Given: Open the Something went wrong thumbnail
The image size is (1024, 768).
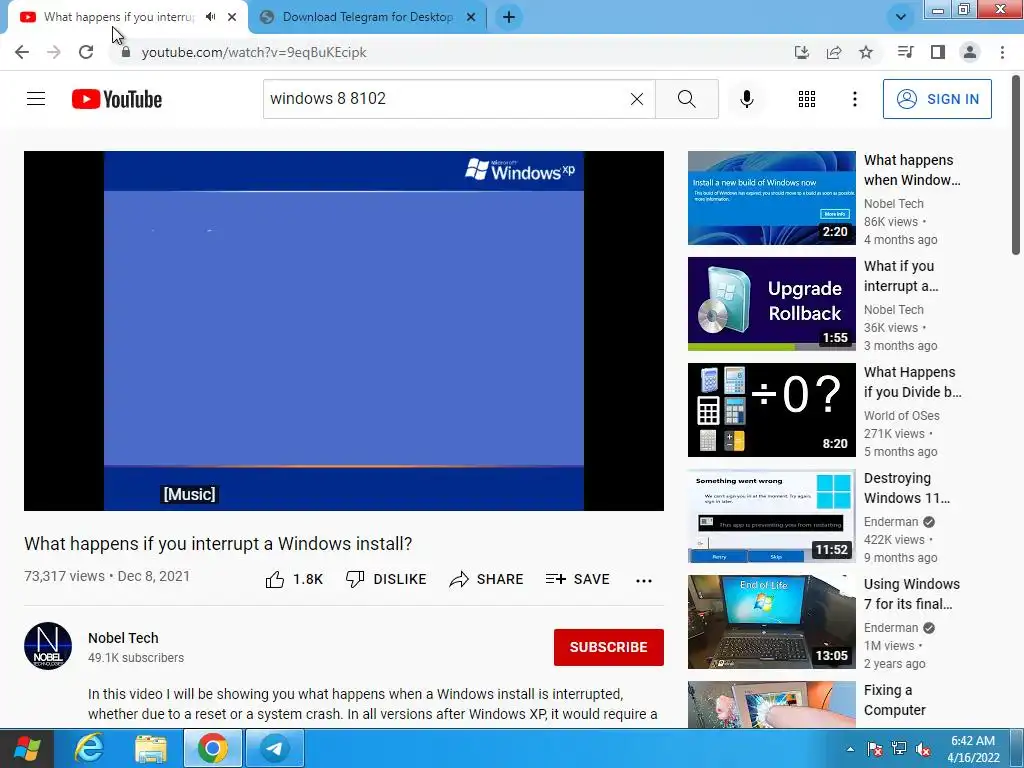Looking at the screenshot, I should point(771,516).
